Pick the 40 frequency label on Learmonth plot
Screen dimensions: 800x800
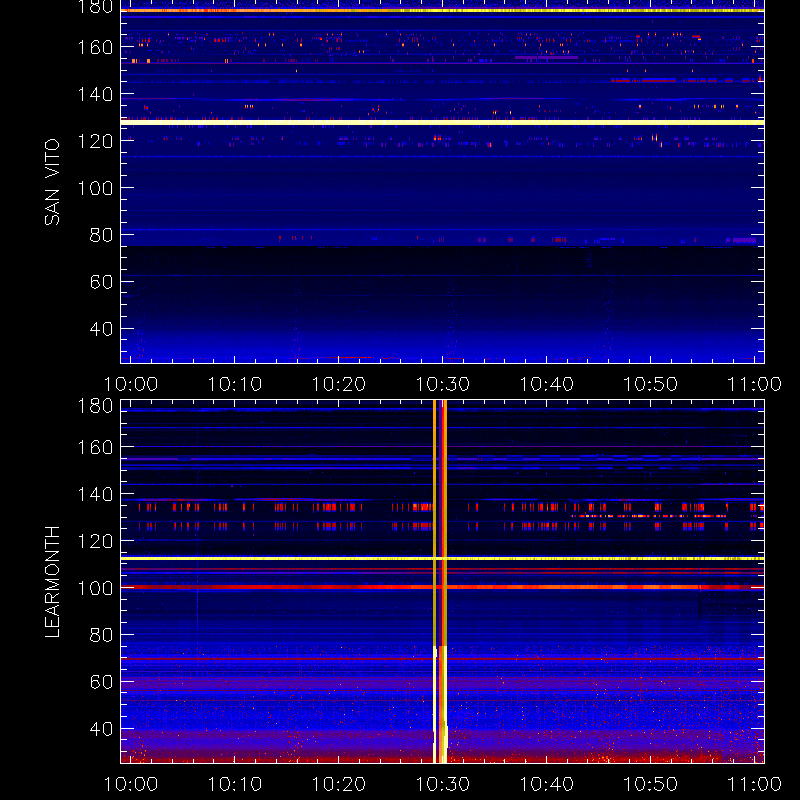click(101, 729)
